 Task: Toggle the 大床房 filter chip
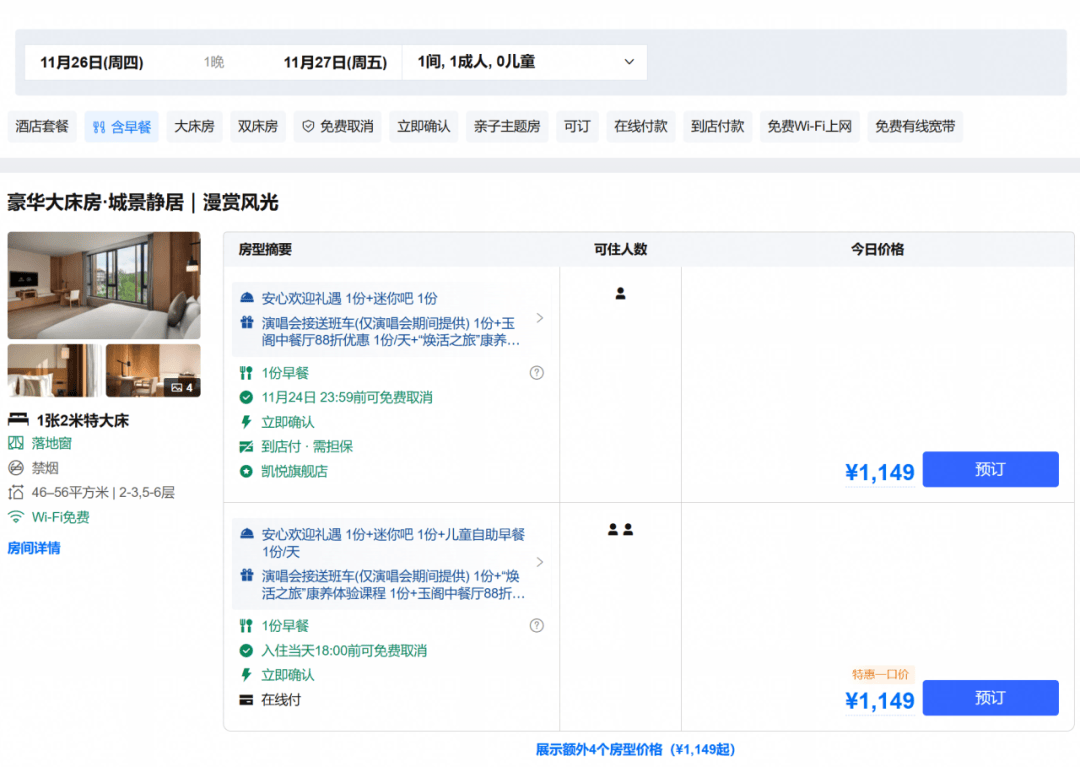(x=194, y=127)
